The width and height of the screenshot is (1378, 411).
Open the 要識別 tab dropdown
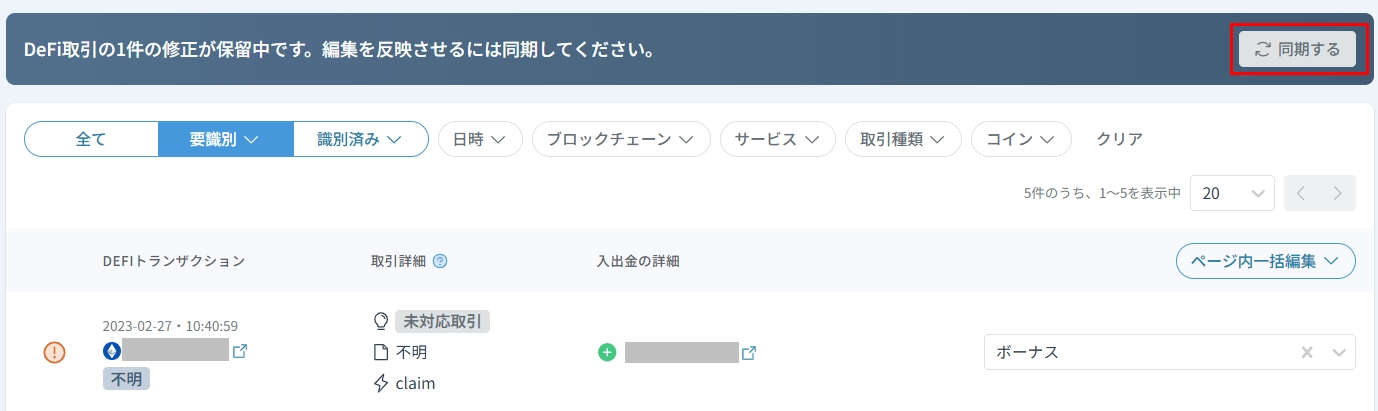coord(225,140)
